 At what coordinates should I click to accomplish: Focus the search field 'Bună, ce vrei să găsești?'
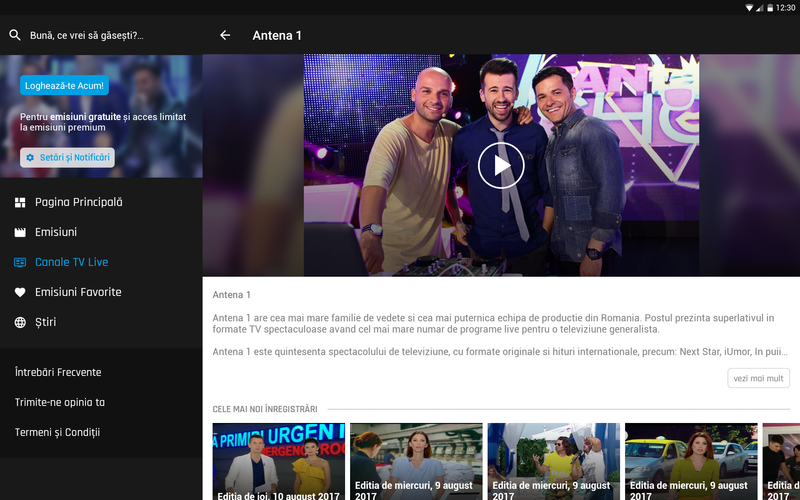[87, 36]
